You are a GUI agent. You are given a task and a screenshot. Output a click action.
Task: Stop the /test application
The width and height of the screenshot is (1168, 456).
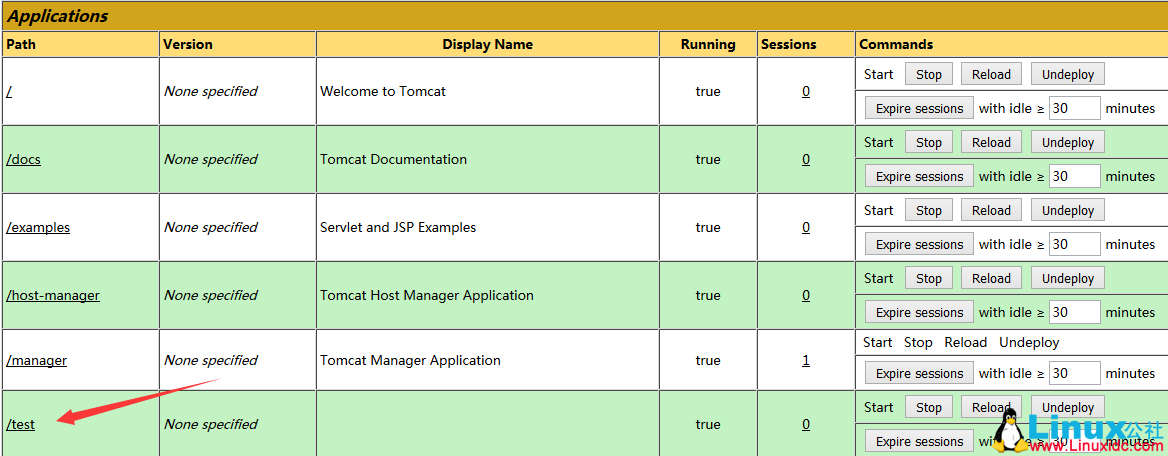click(x=929, y=407)
